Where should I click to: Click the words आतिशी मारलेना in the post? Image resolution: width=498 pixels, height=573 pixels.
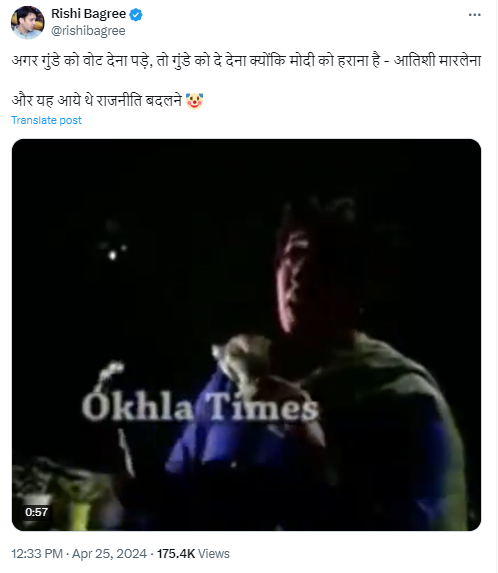tap(437, 60)
